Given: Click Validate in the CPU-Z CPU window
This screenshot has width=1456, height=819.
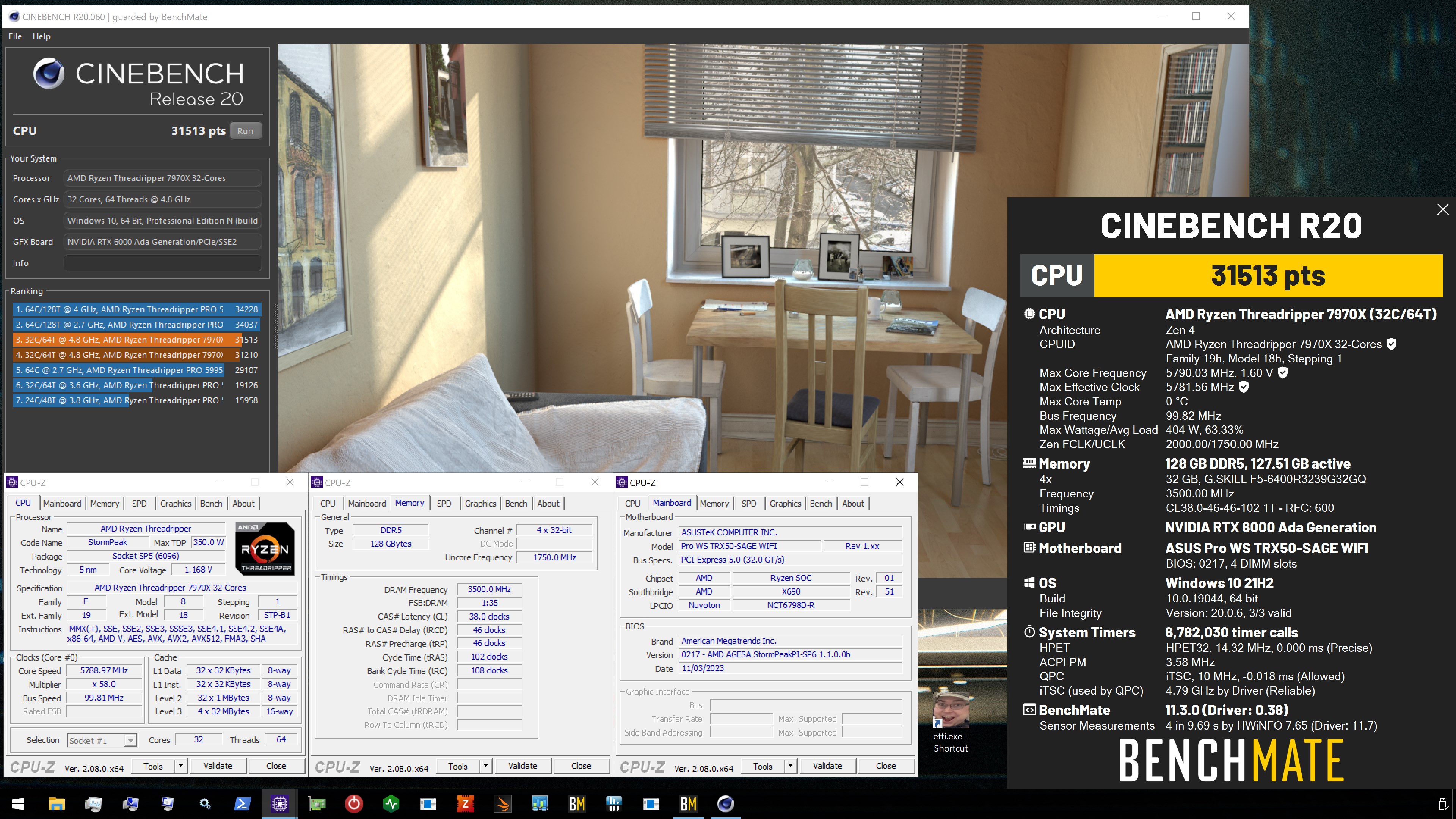Looking at the screenshot, I should 218,766.
